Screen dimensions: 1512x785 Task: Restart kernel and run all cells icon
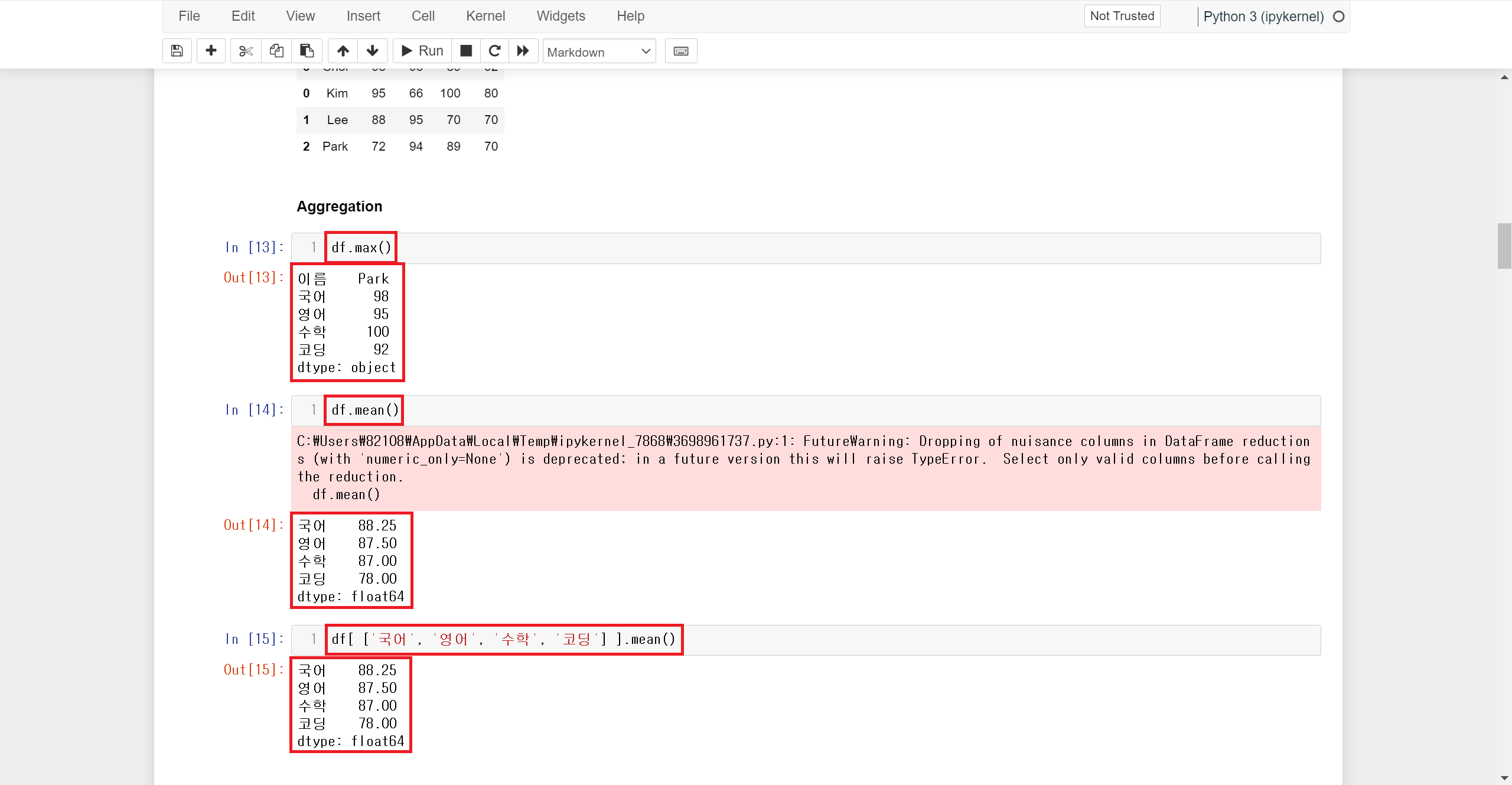tap(523, 51)
